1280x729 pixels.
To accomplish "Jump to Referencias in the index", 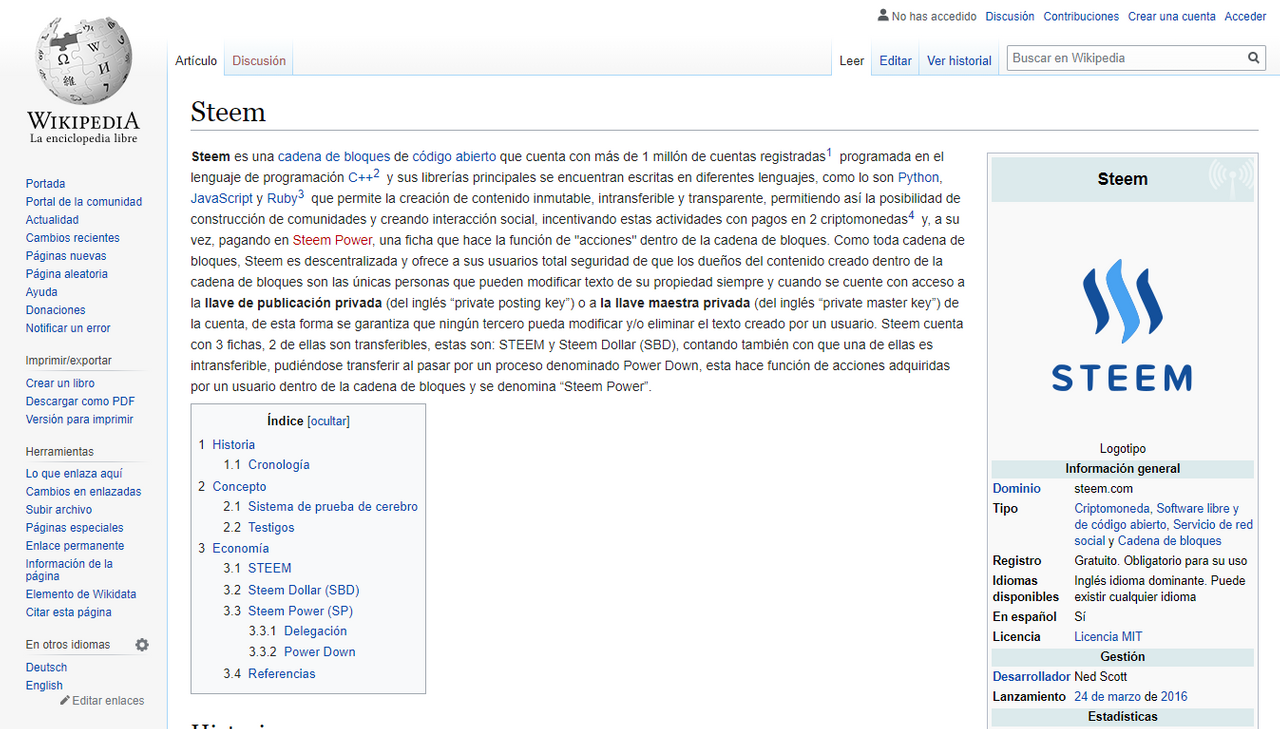I will pyautogui.click(x=281, y=673).
